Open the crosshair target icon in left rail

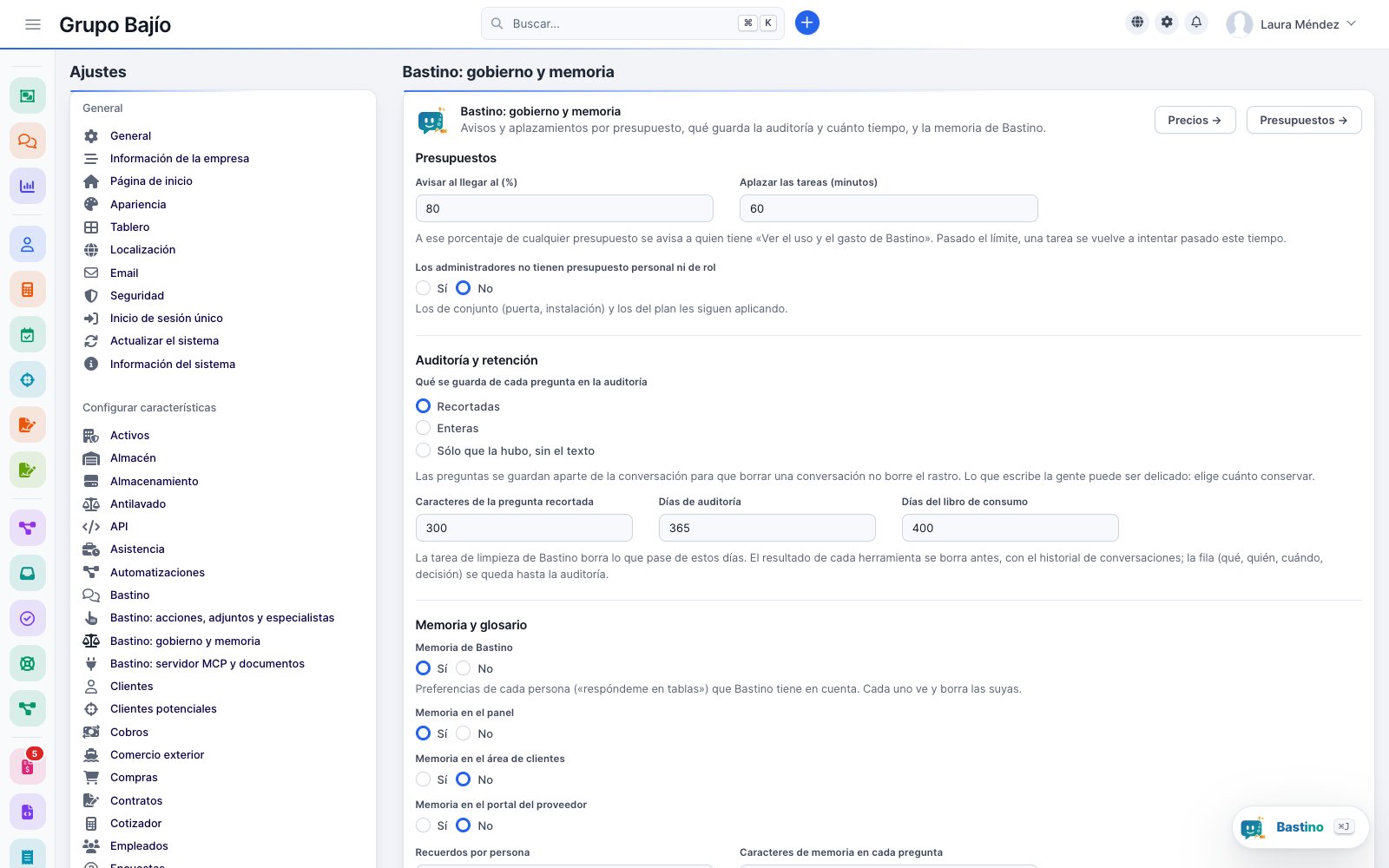point(28,380)
